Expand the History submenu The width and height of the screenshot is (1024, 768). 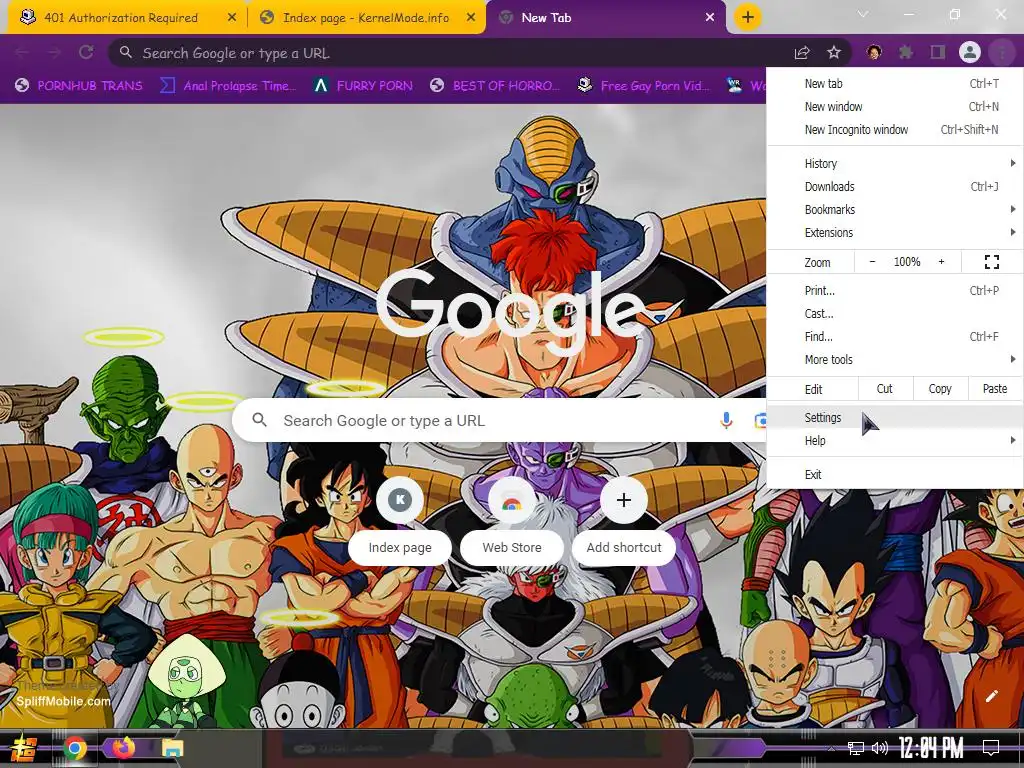point(895,163)
